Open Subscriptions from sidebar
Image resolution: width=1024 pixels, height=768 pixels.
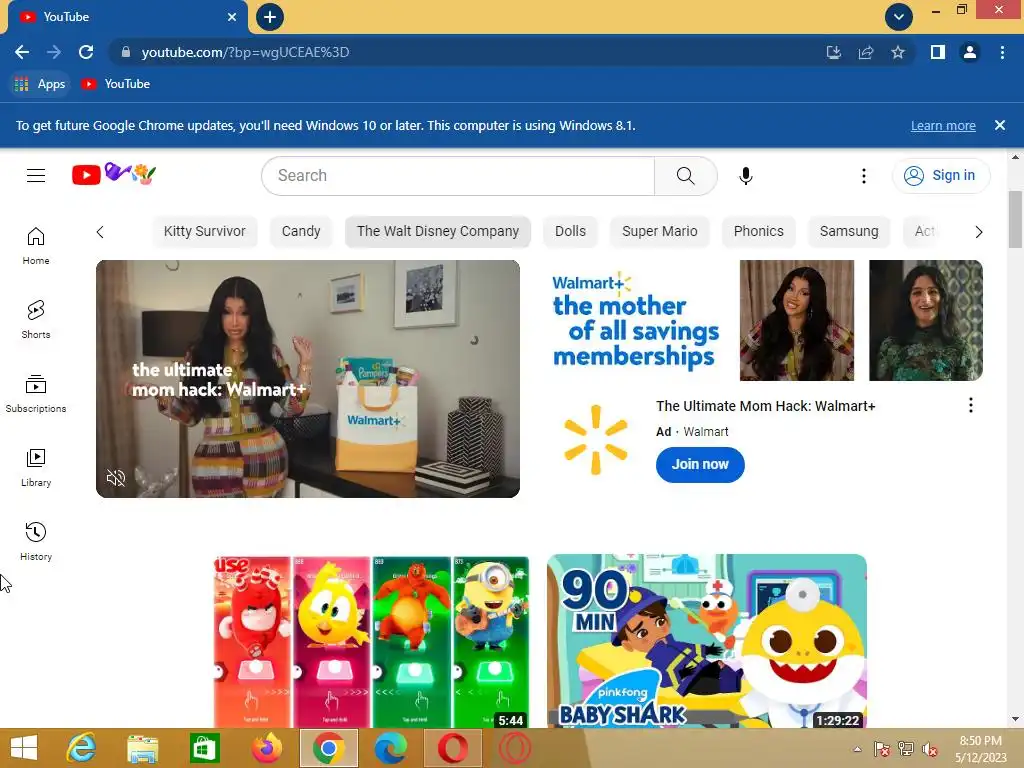click(36, 394)
